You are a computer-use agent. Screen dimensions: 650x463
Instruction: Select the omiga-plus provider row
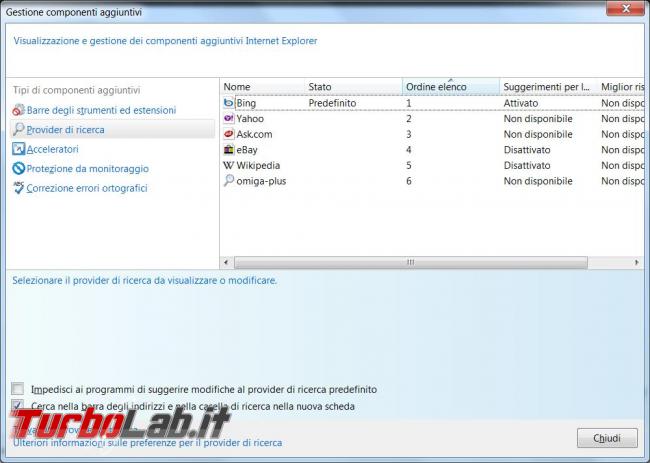pos(432,181)
